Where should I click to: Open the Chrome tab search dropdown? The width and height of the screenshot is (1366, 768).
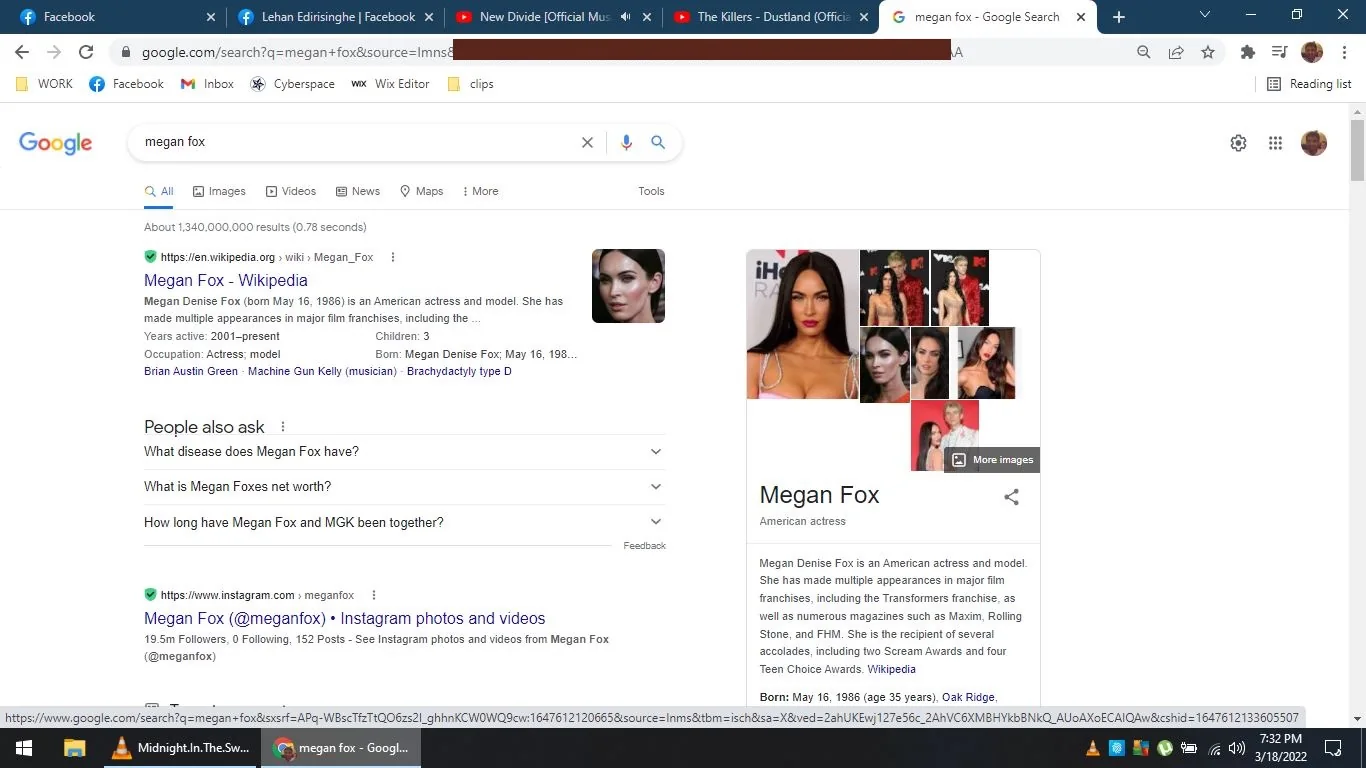point(1204,15)
